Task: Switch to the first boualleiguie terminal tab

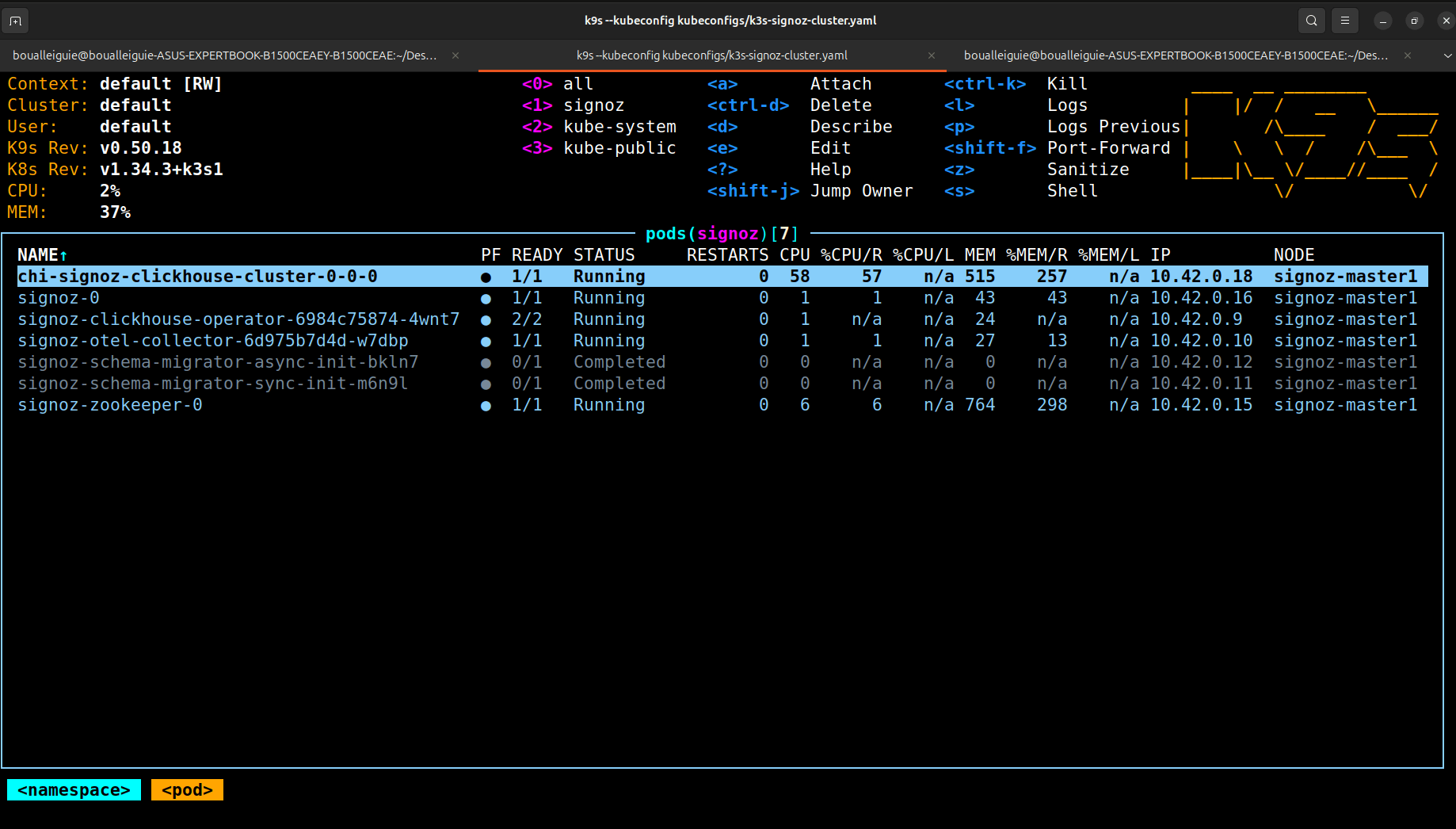Action: (225, 55)
